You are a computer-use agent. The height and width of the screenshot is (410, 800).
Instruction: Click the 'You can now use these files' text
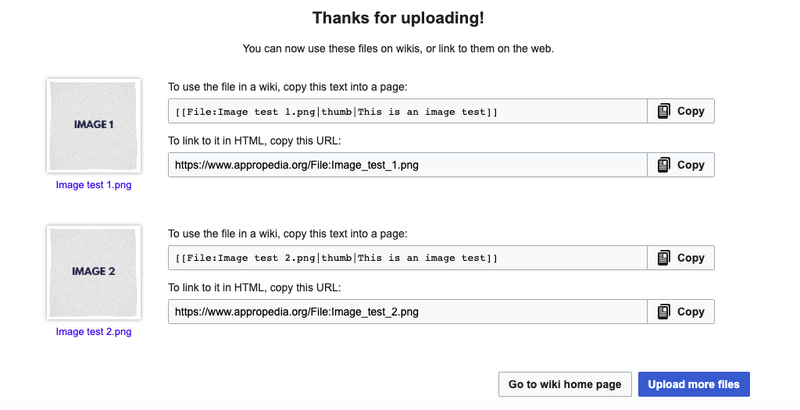(x=398, y=49)
